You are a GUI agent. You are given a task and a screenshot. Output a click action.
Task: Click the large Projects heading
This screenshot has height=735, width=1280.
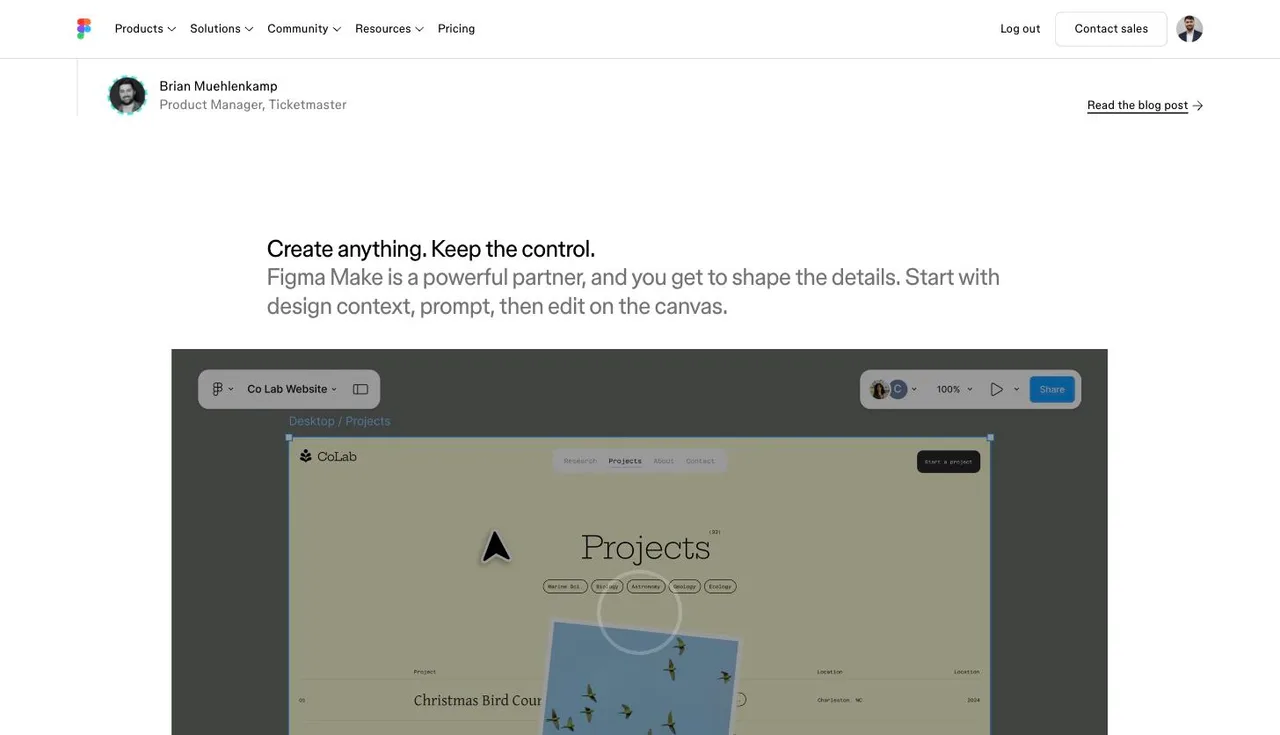pos(645,548)
